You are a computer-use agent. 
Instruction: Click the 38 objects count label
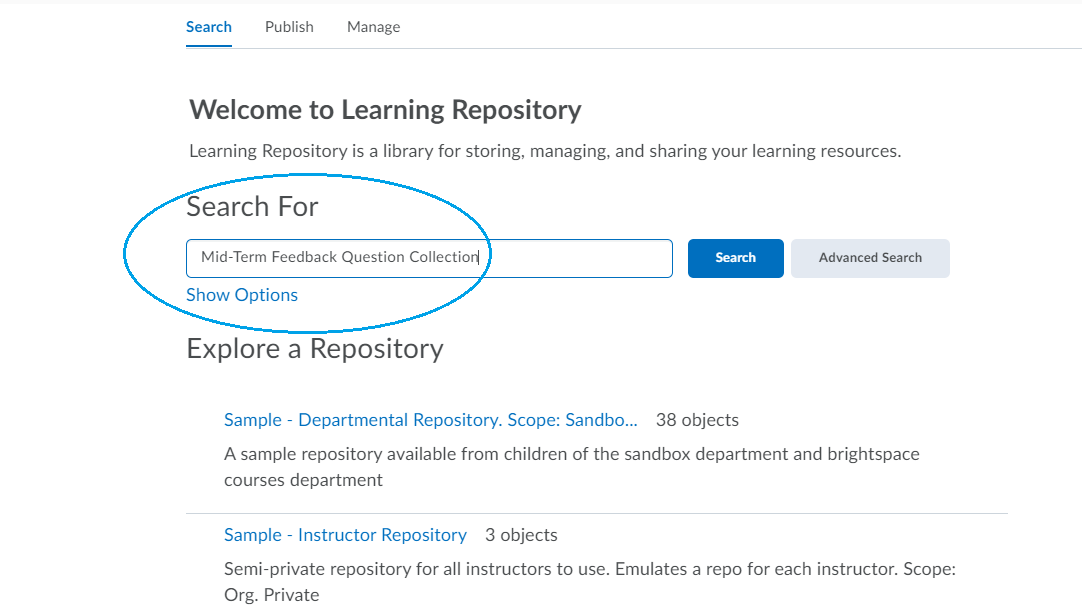697,419
